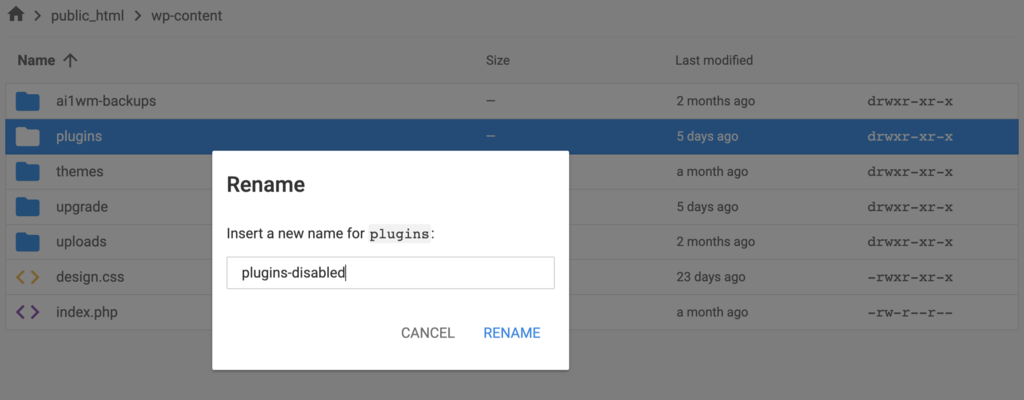Select the plugins folder icon
1024x400 pixels.
click(x=28, y=136)
